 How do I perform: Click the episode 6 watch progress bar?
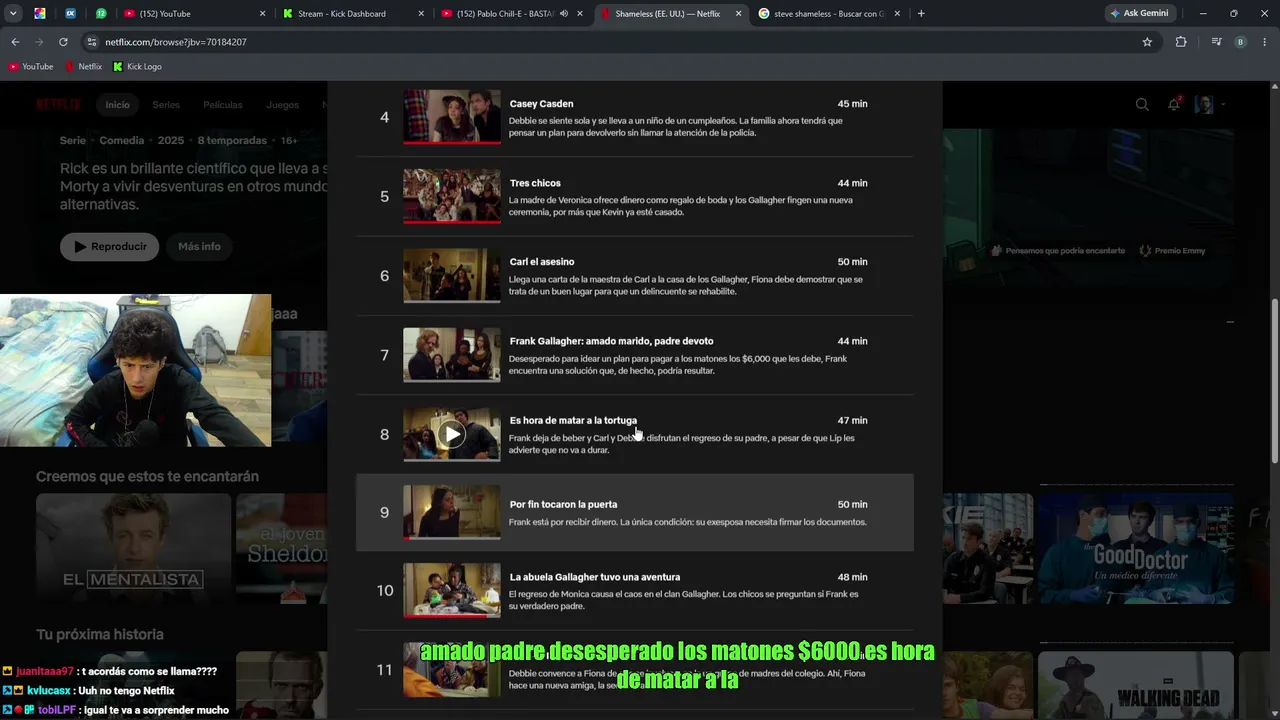coord(452,301)
